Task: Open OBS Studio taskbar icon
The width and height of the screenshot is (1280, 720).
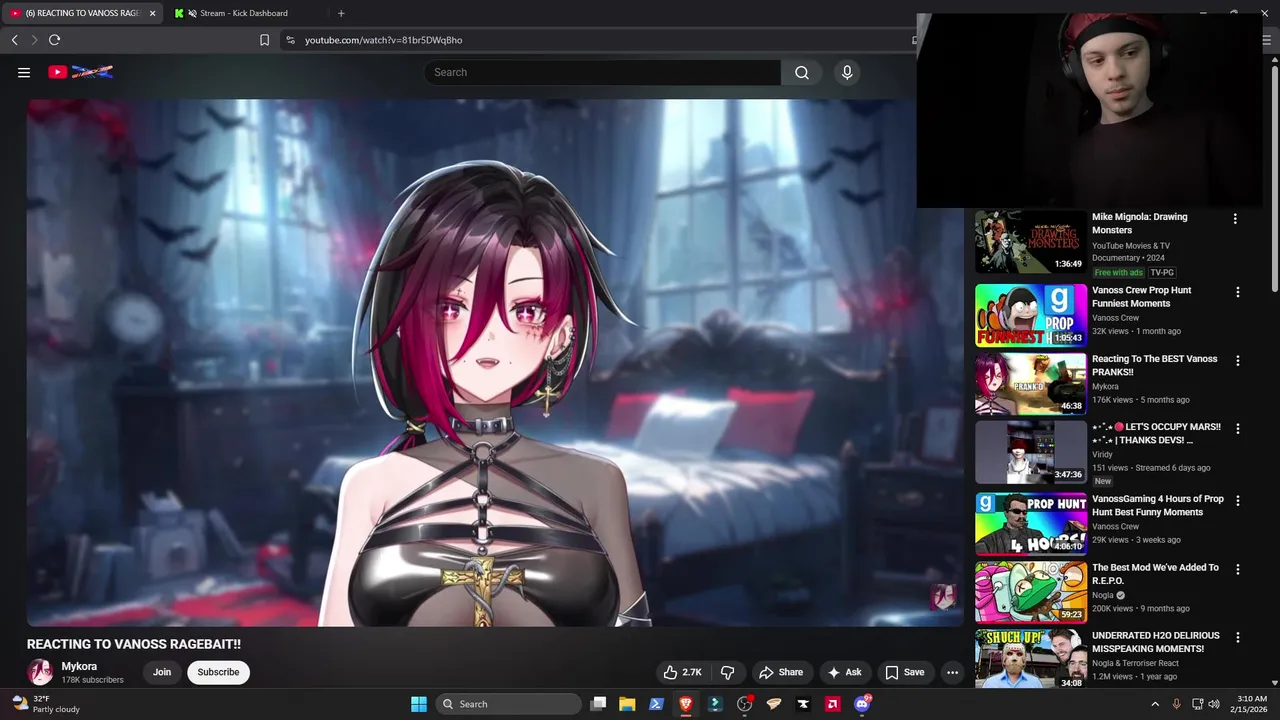Action: click(744, 704)
